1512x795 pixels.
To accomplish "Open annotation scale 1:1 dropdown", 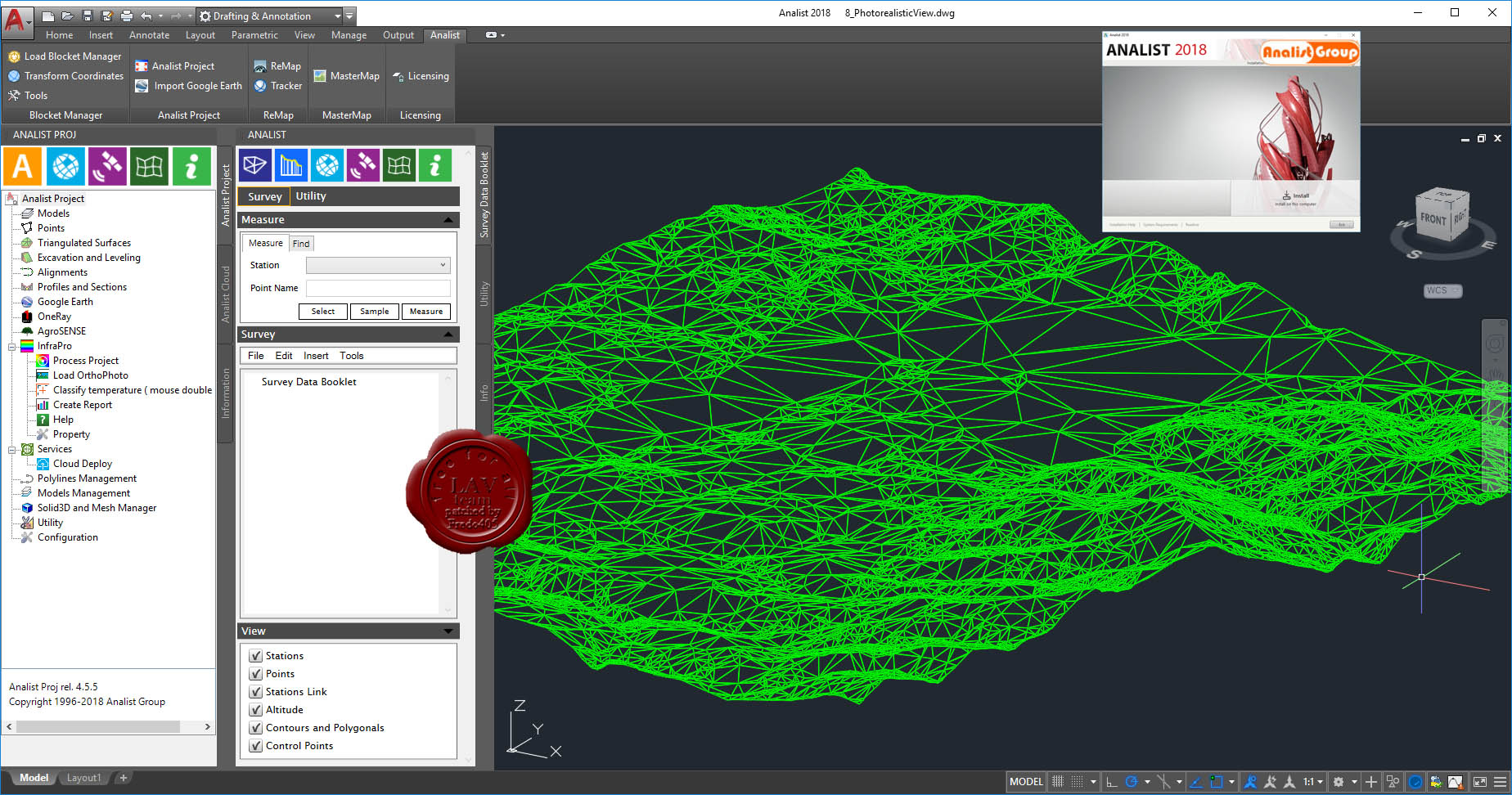I will coord(1312,782).
